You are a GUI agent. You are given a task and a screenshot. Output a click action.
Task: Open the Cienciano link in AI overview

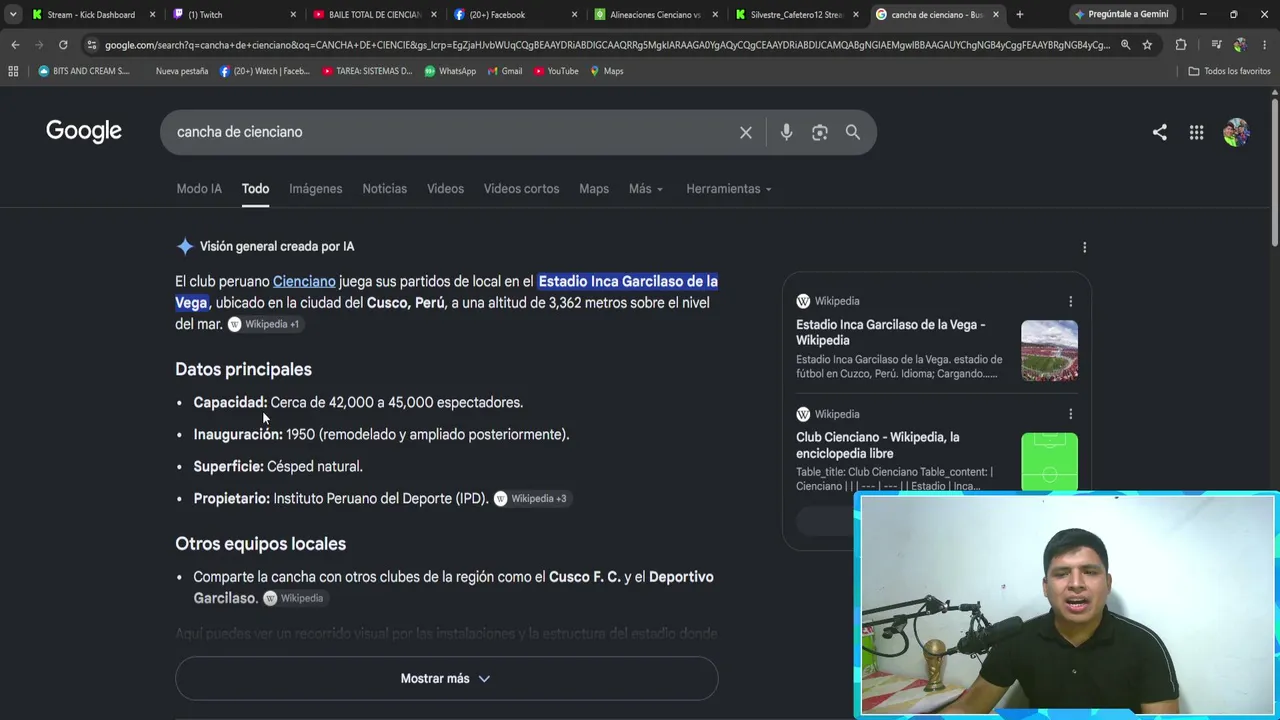(304, 282)
